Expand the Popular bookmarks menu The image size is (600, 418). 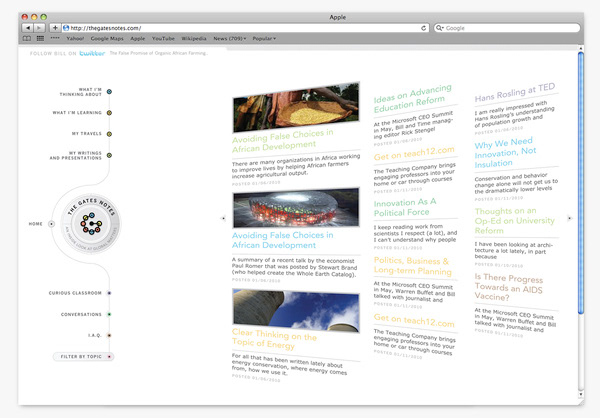coord(264,38)
